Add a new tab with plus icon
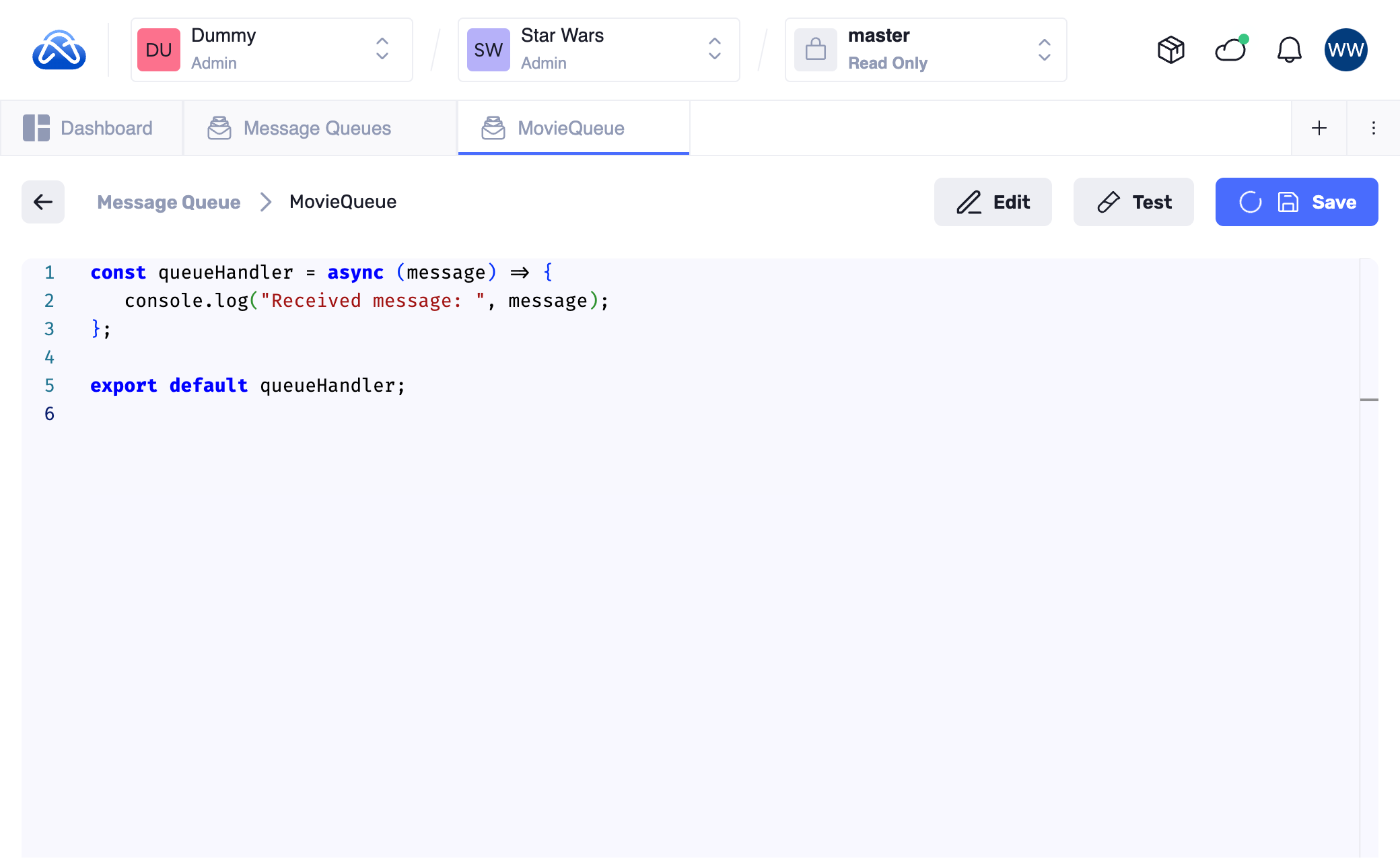 [1319, 128]
